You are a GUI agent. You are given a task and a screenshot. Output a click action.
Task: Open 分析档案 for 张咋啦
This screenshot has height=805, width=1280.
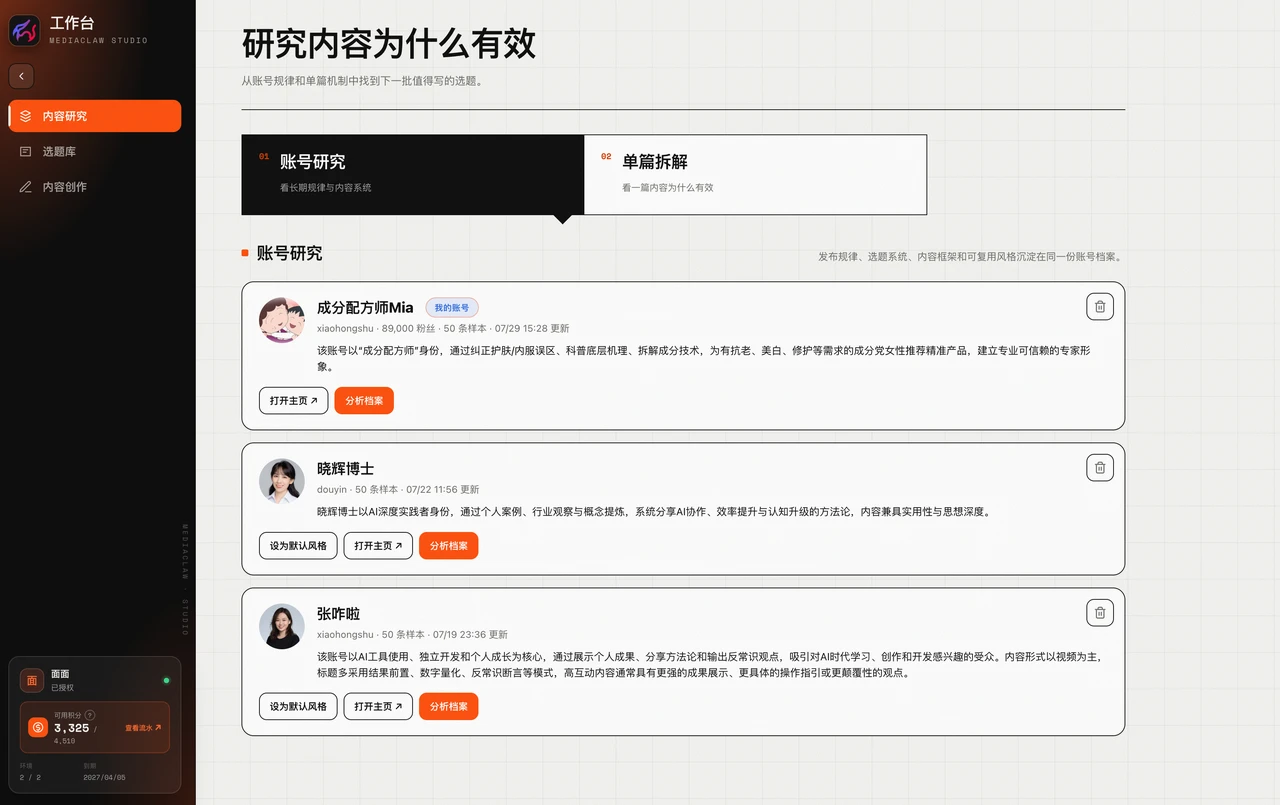449,706
